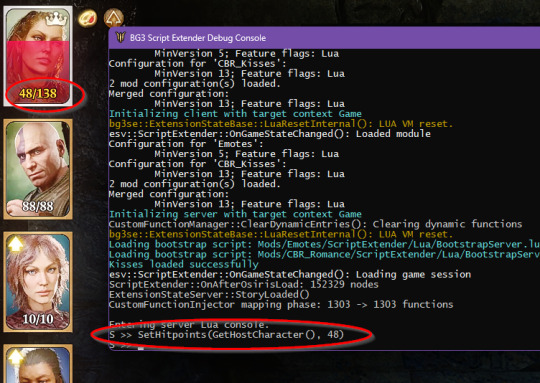Click the BG3 Script Extender Debug Console title
This screenshot has height=383, width=540.
198,38
